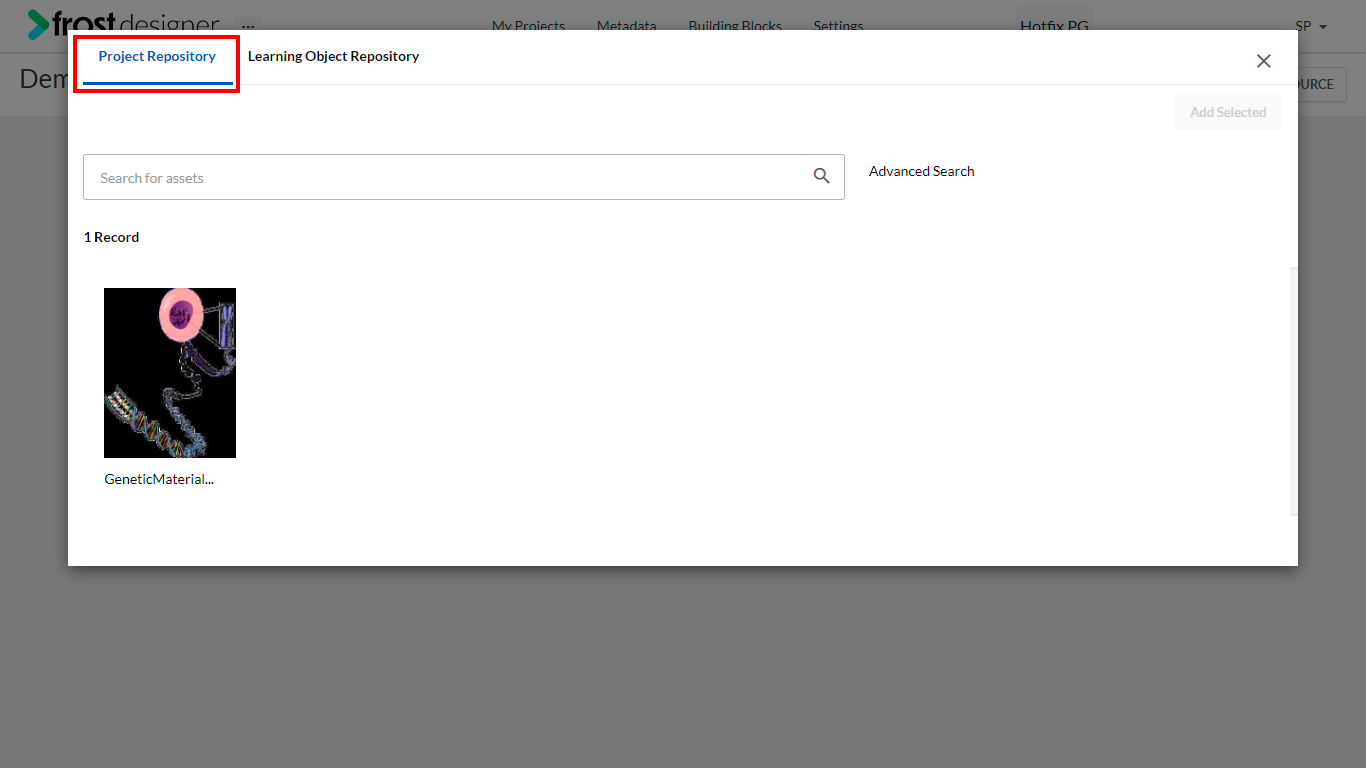This screenshot has height=768, width=1366.
Task: Open the Learning Object Repository tab
Action: point(333,57)
